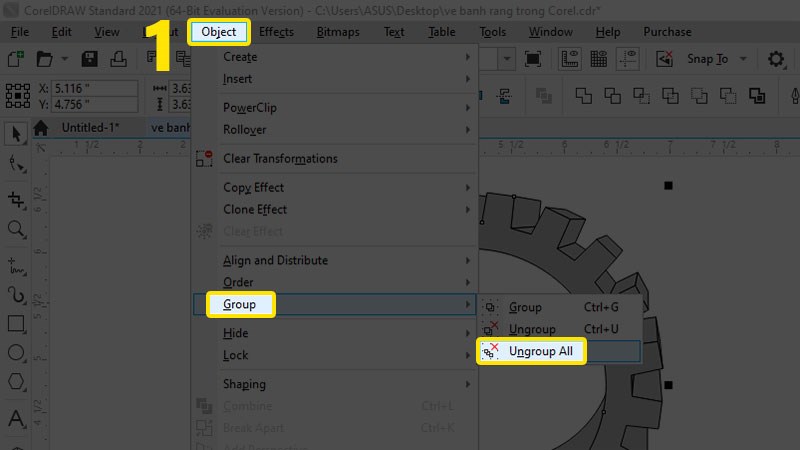Select the Pick tool

16,134
